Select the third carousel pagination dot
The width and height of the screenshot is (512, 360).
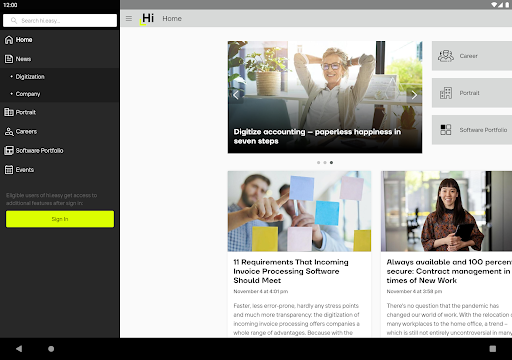pos(331,163)
